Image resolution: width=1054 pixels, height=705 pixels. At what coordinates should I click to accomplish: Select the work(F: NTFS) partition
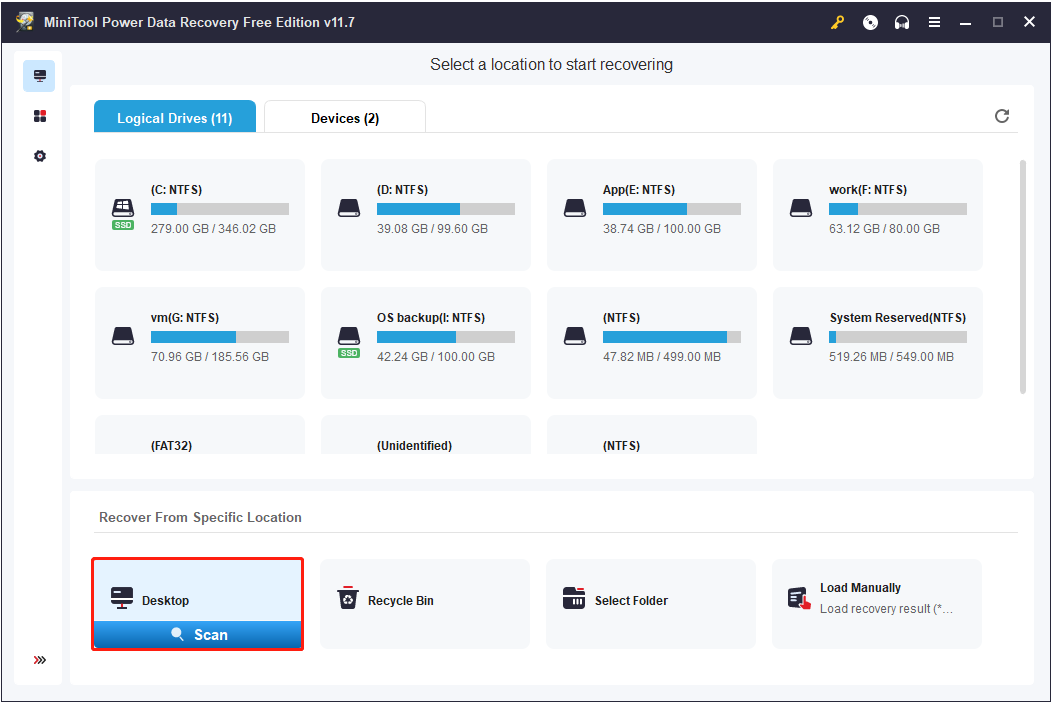coord(877,214)
